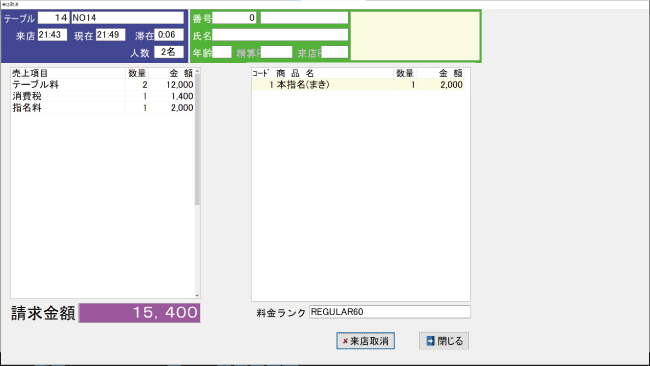Image resolution: width=650 pixels, height=366 pixels.
Task: Select the 本指名(まき) product row
Action: [x=358, y=85]
